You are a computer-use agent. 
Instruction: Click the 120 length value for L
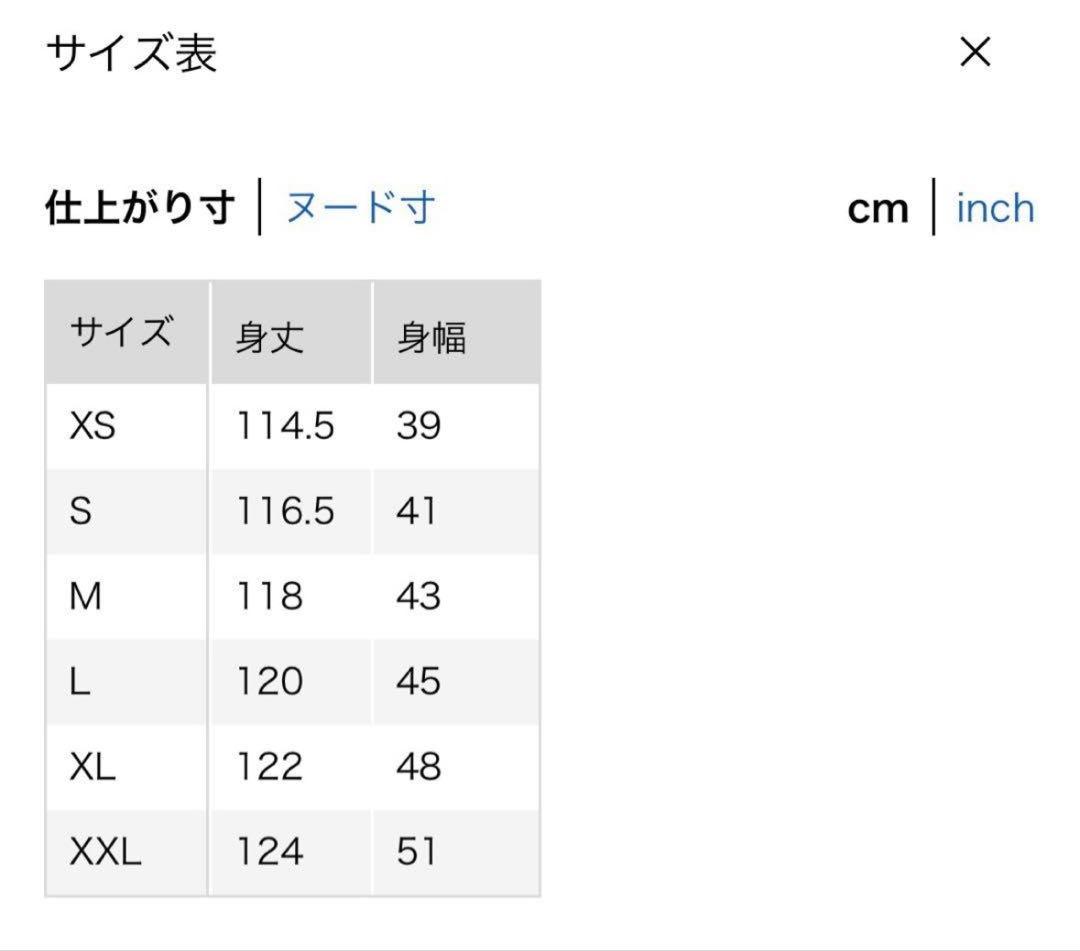(x=269, y=682)
